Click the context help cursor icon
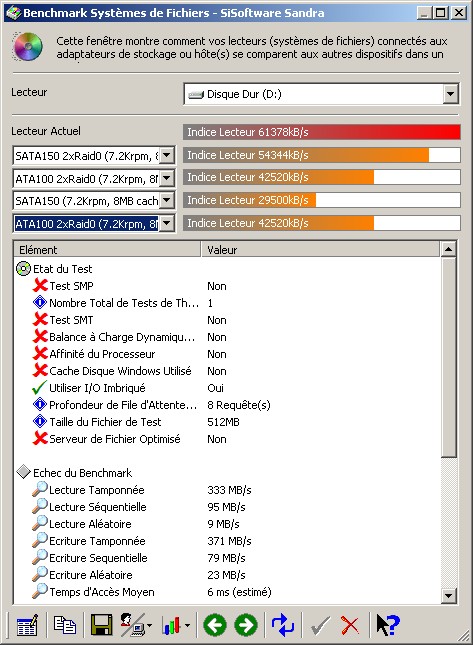This screenshot has width=473, height=645. point(388,625)
